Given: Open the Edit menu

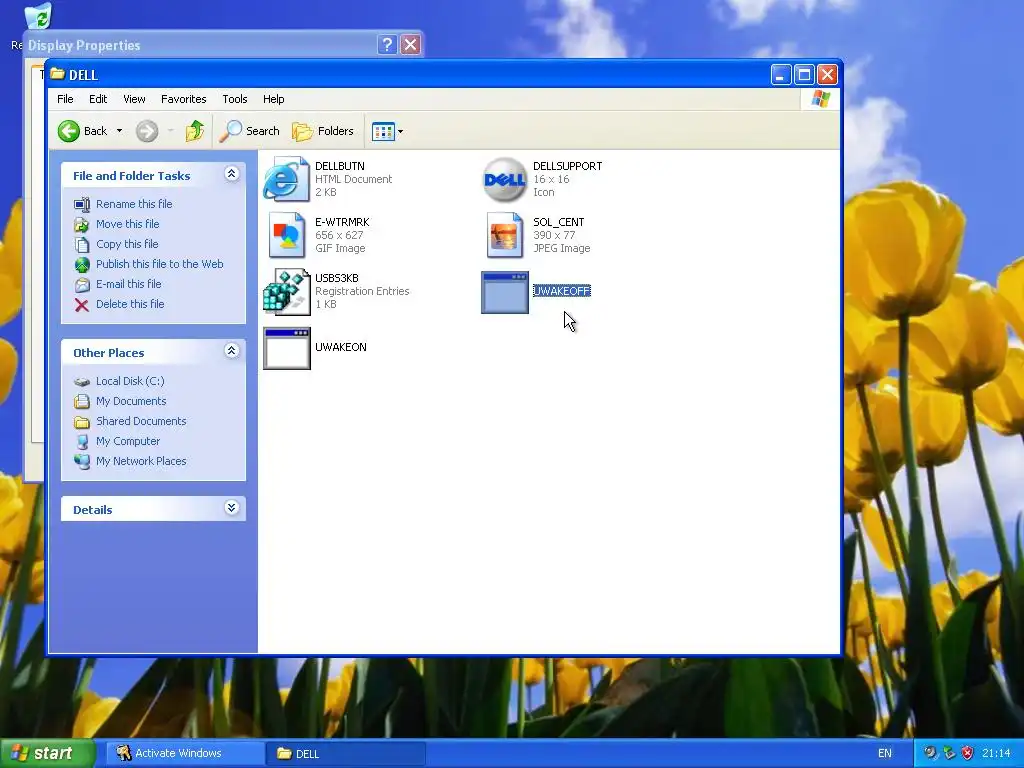Looking at the screenshot, I should [x=98, y=99].
